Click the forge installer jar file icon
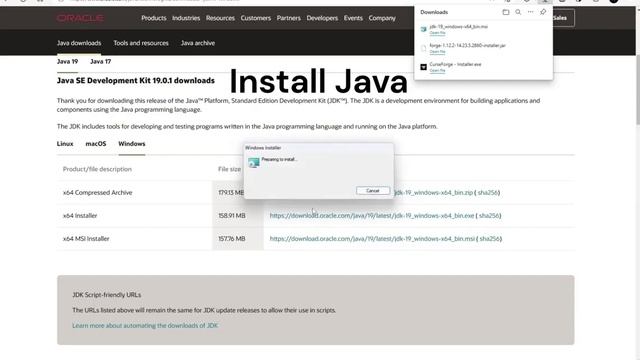The height and width of the screenshot is (360, 640). point(423,48)
